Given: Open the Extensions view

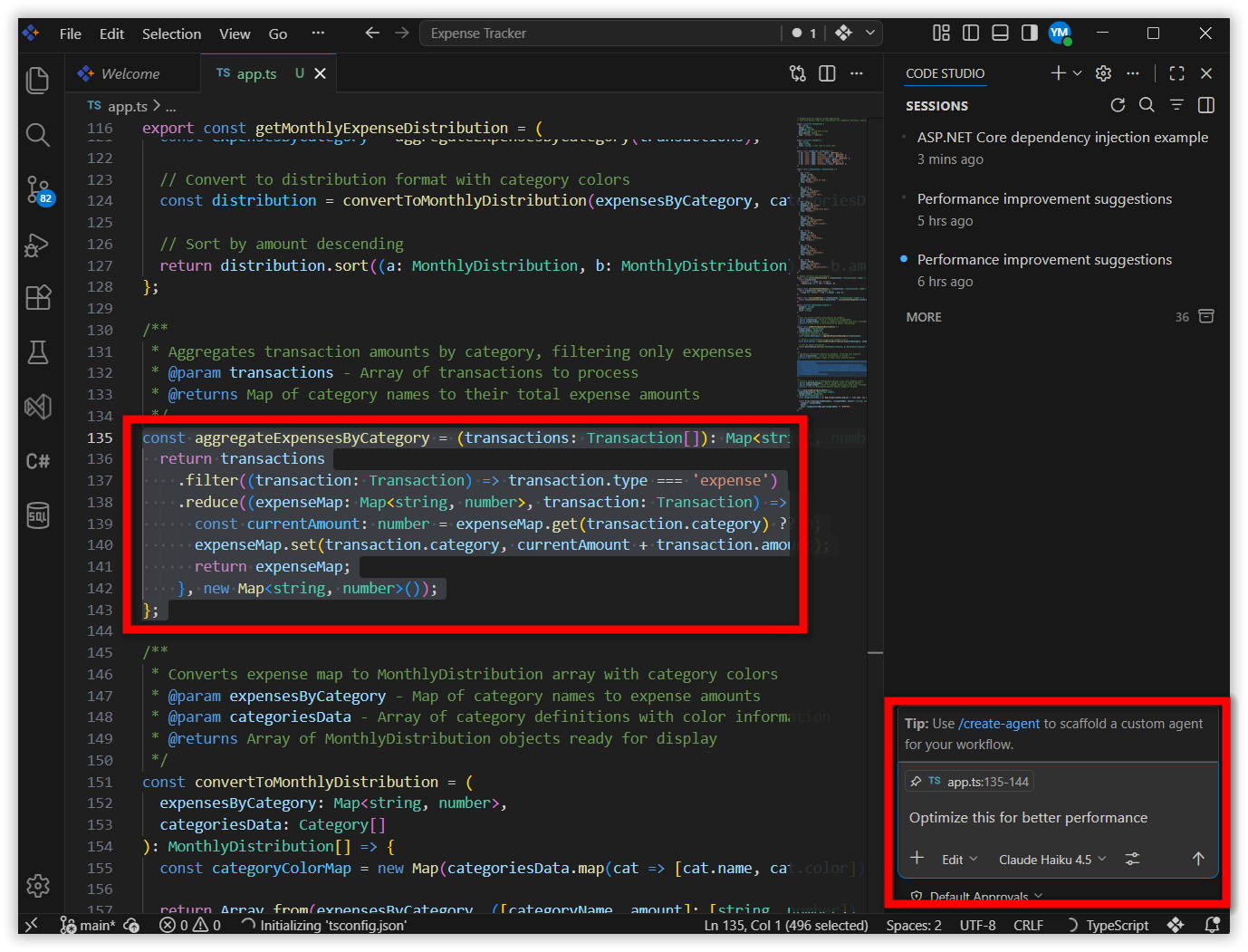Looking at the screenshot, I should [38, 298].
